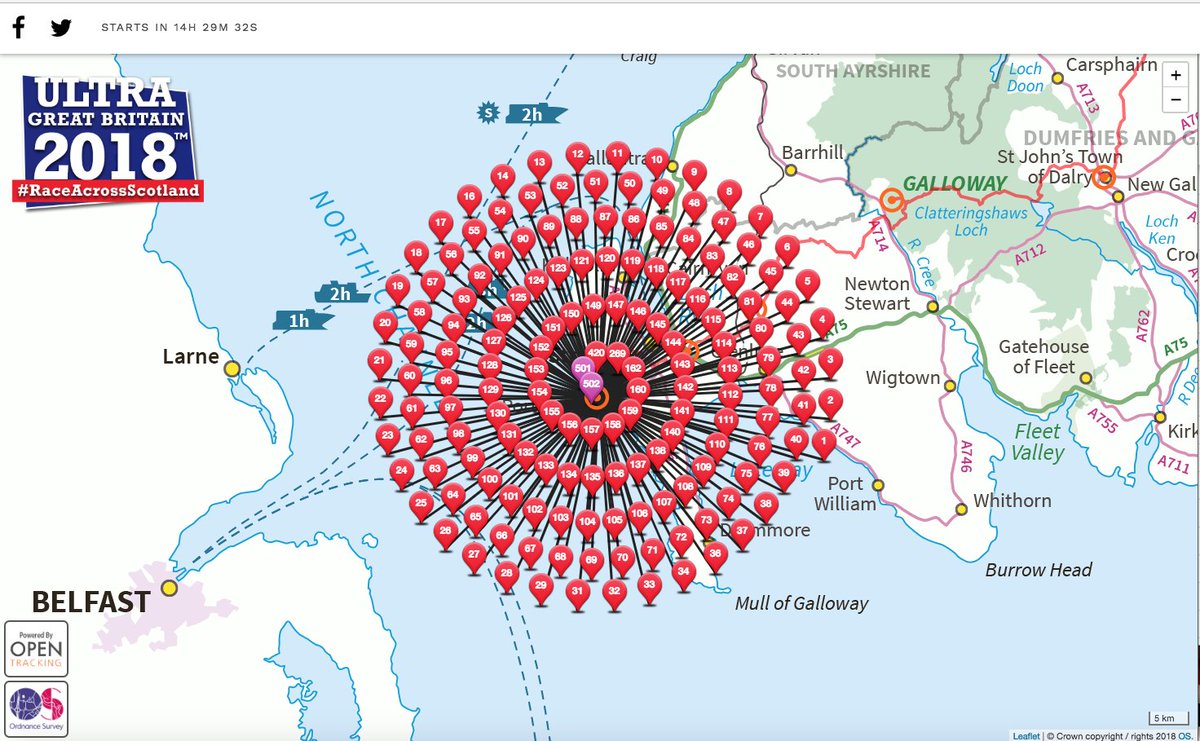Click the Mull of Galloway label
The width and height of the screenshot is (1200, 741).
coord(802,603)
